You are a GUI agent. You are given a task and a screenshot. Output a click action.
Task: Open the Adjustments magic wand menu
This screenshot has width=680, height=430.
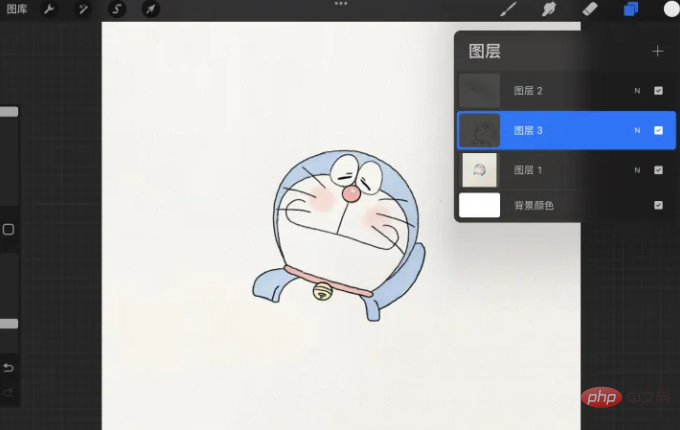click(82, 9)
